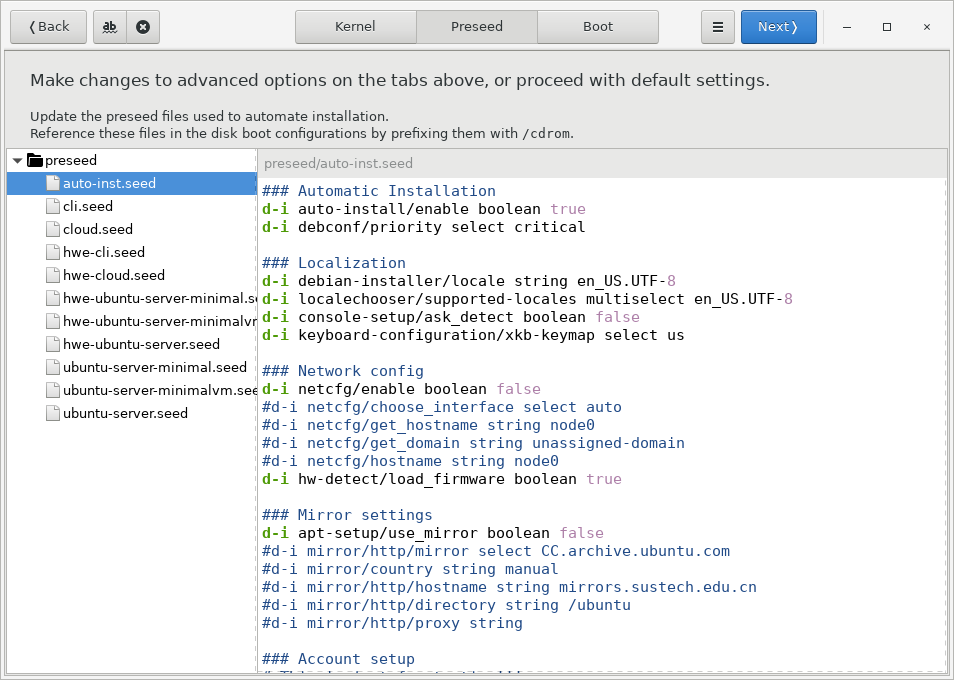The width and height of the screenshot is (954, 680).
Task: Open ubuntu-server-minimal.seed file
Action: tap(131, 367)
